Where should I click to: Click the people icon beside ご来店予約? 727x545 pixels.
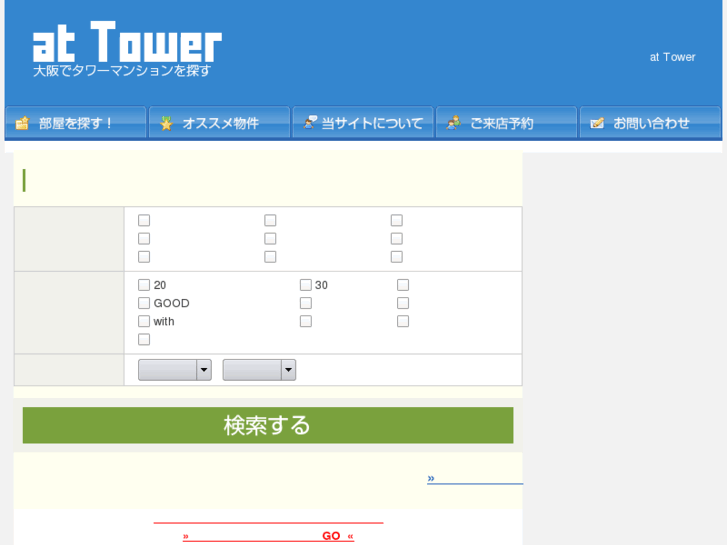click(453, 122)
